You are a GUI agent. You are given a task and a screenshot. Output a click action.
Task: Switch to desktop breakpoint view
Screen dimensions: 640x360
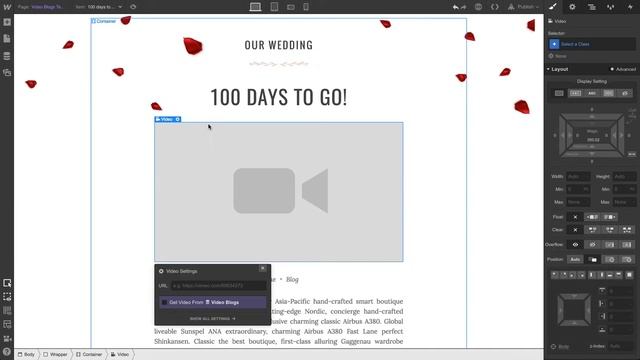pyautogui.click(x=256, y=7)
